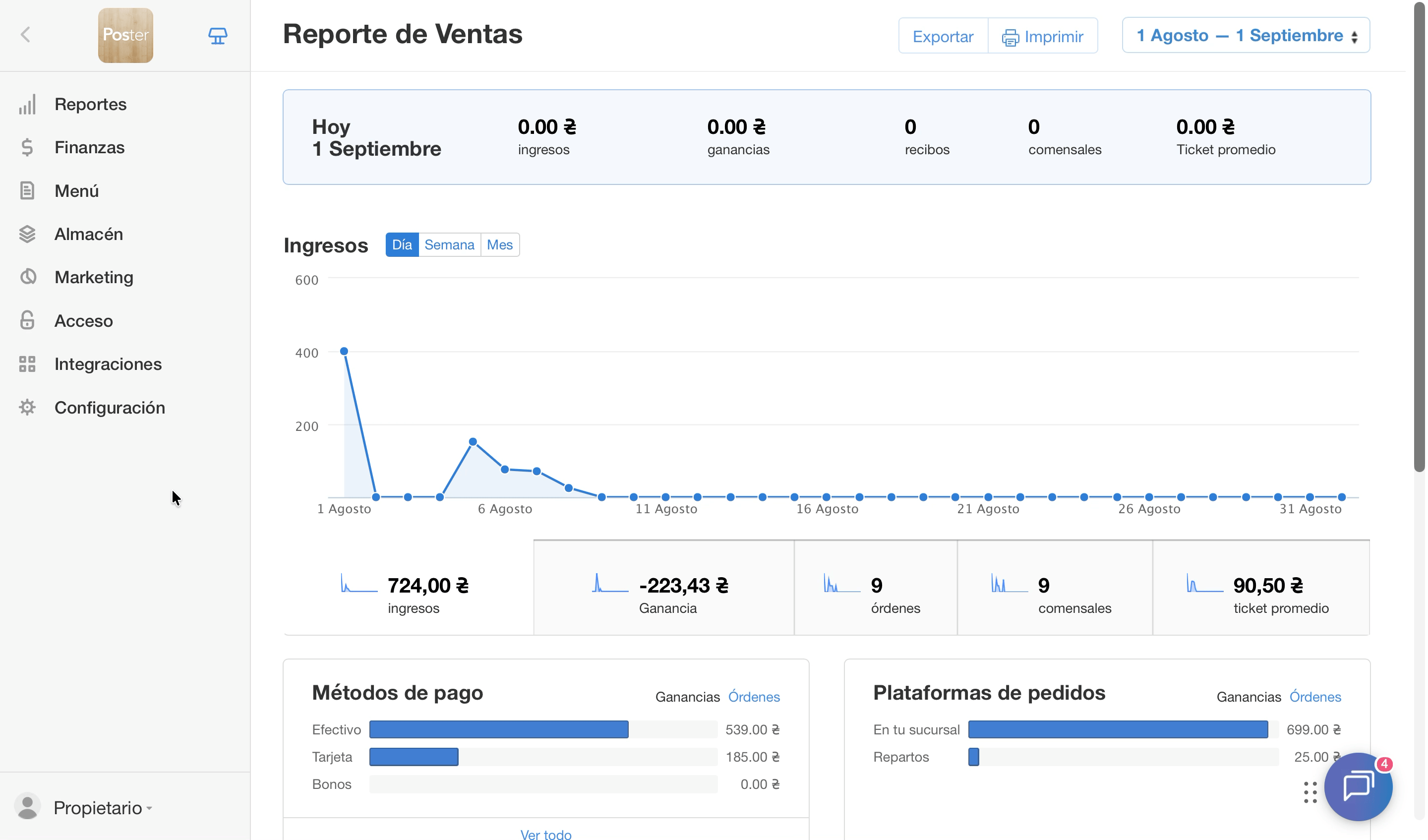Open the support chat bubble
1428x840 pixels.
(x=1358, y=787)
